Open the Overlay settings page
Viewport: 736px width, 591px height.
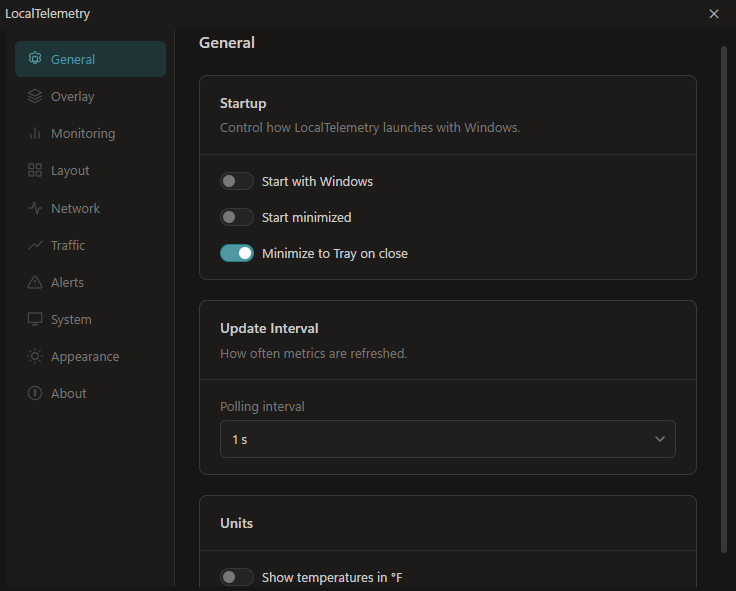coord(90,96)
